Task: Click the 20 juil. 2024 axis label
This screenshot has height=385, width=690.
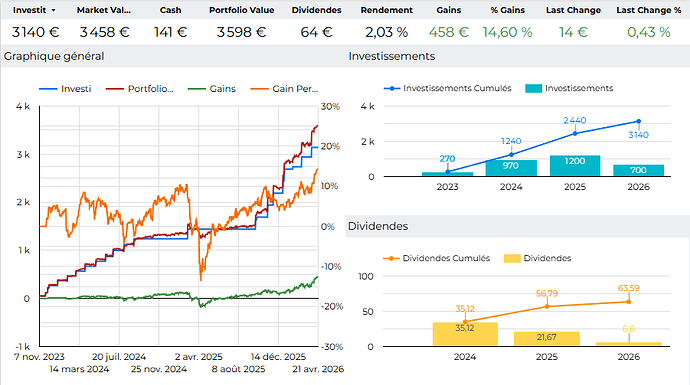Action: pyautogui.click(x=119, y=357)
